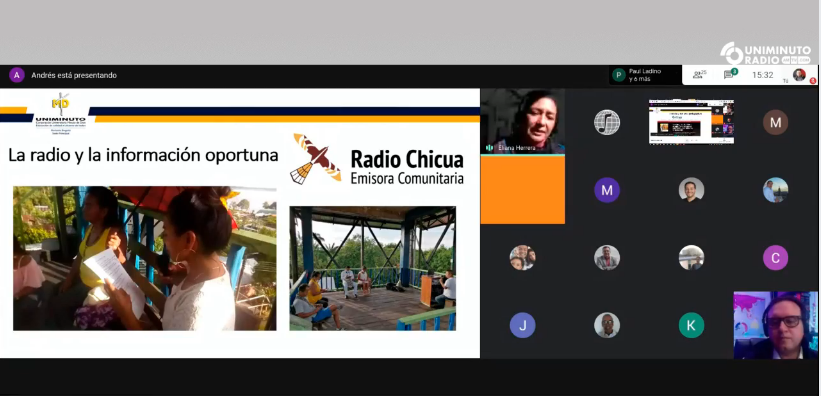
Task: Click Eliana Herrera's video tile
Action: coord(523,121)
